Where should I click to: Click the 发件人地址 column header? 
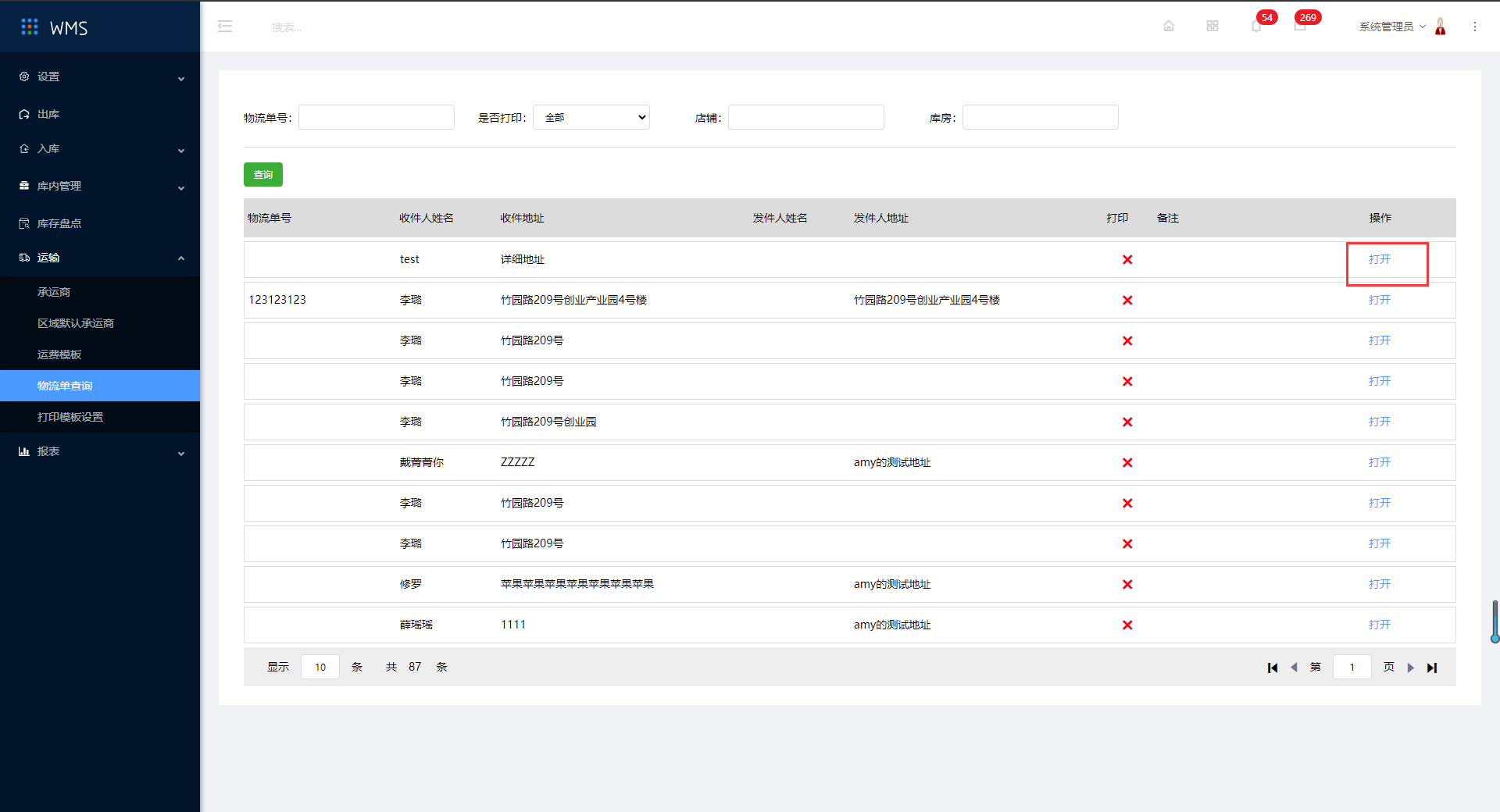tap(881, 218)
